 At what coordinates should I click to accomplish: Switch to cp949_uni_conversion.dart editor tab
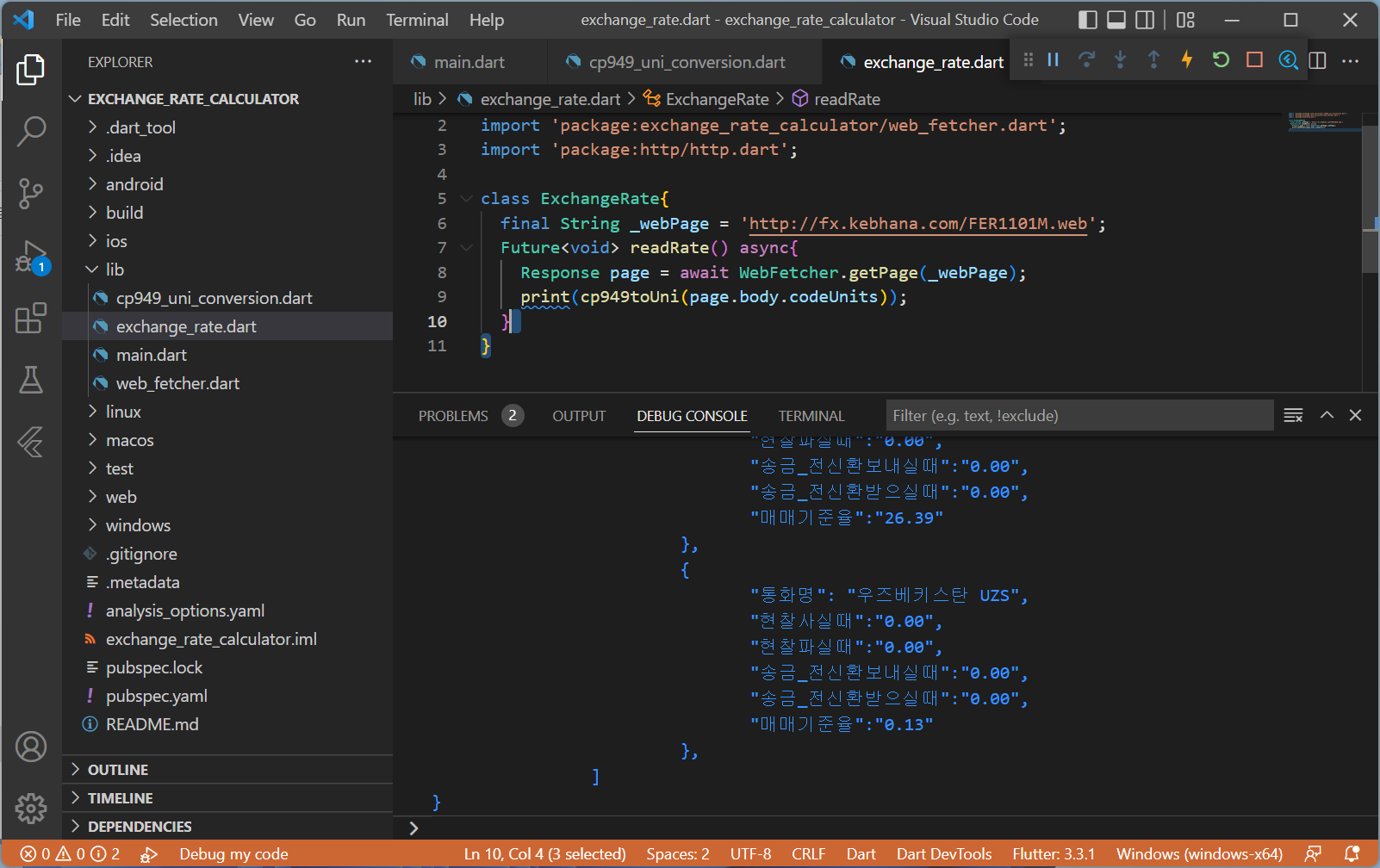click(x=687, y=62)
